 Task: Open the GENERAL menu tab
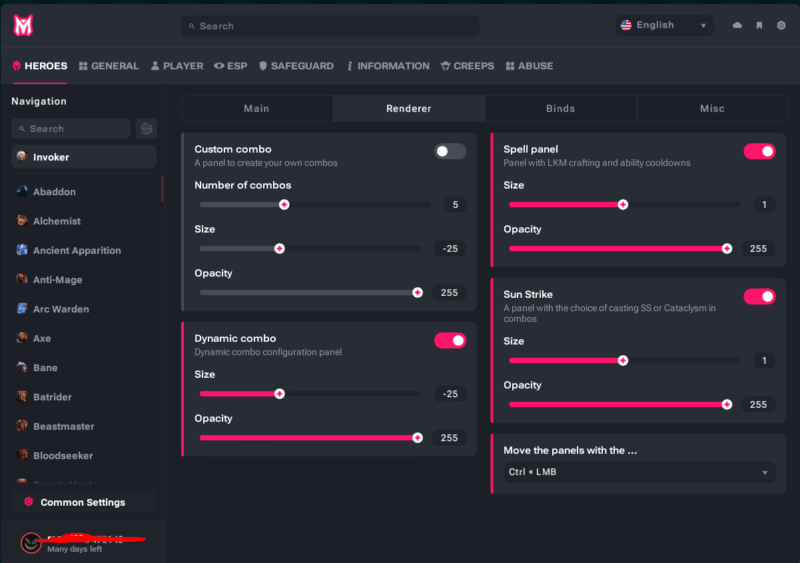click(x=109, y=66)
